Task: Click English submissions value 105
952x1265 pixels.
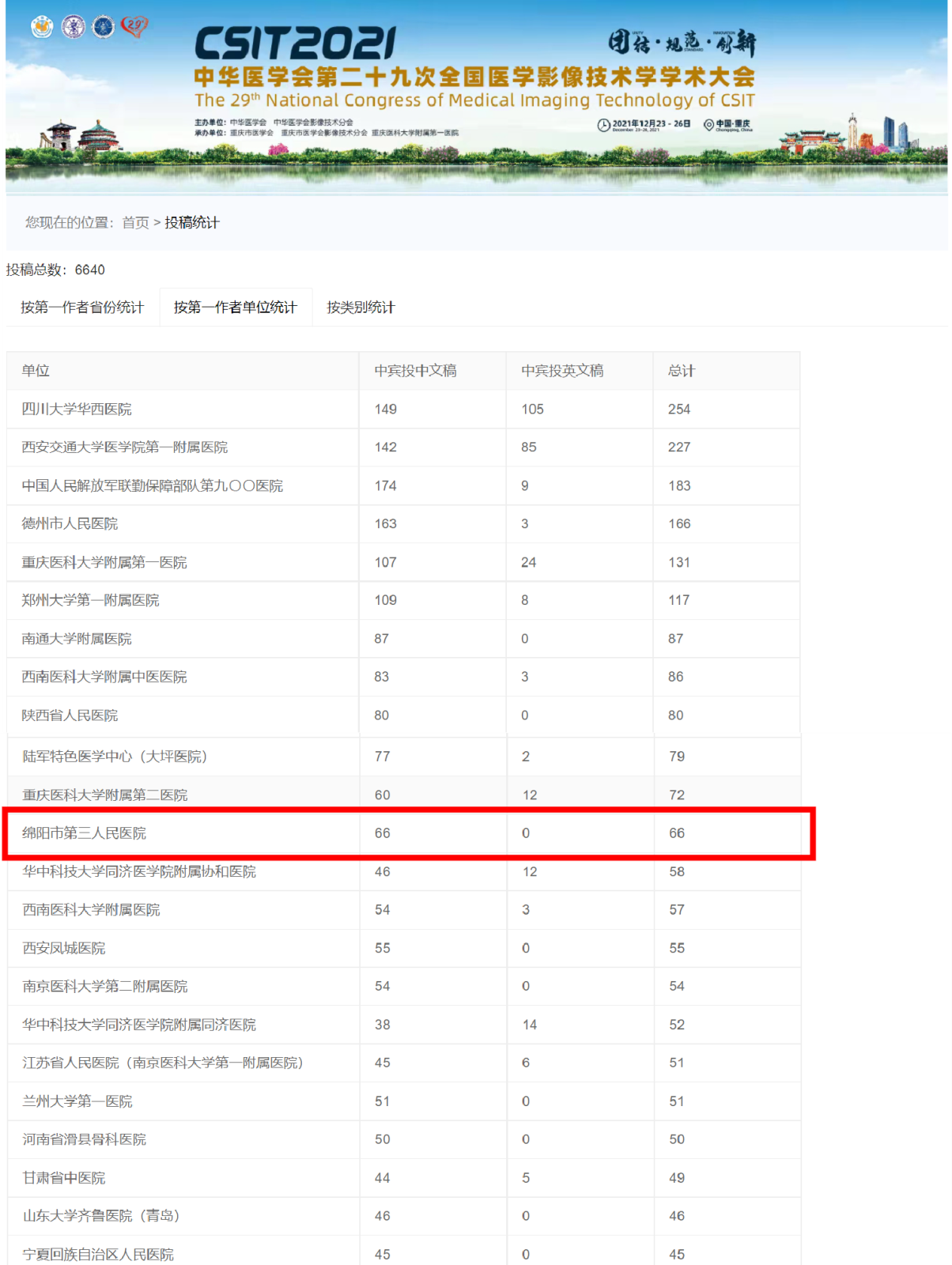Action: (x=533, y=410)
